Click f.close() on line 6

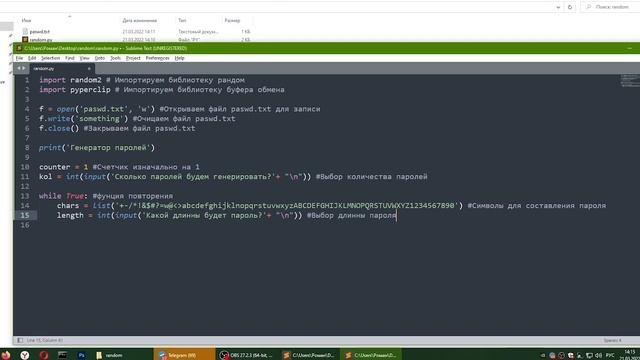[59, 128]
